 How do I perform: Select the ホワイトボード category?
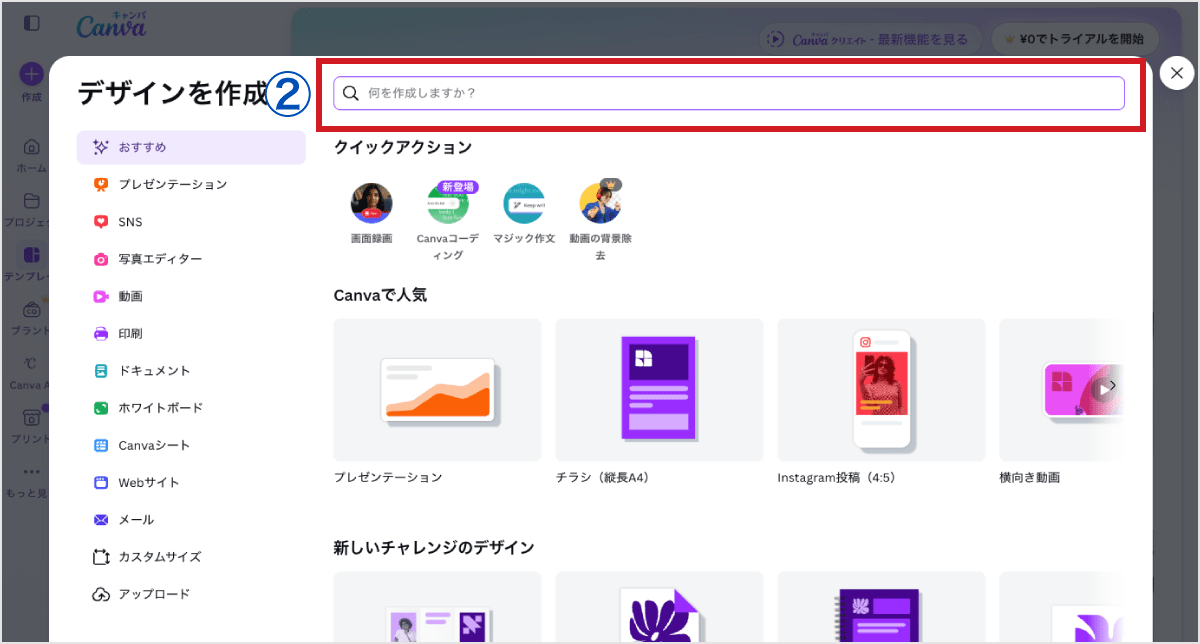tap(160, 407)
